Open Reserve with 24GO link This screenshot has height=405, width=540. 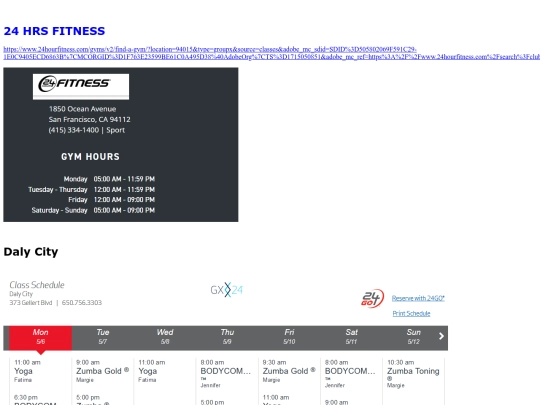(x=418, y=298)
